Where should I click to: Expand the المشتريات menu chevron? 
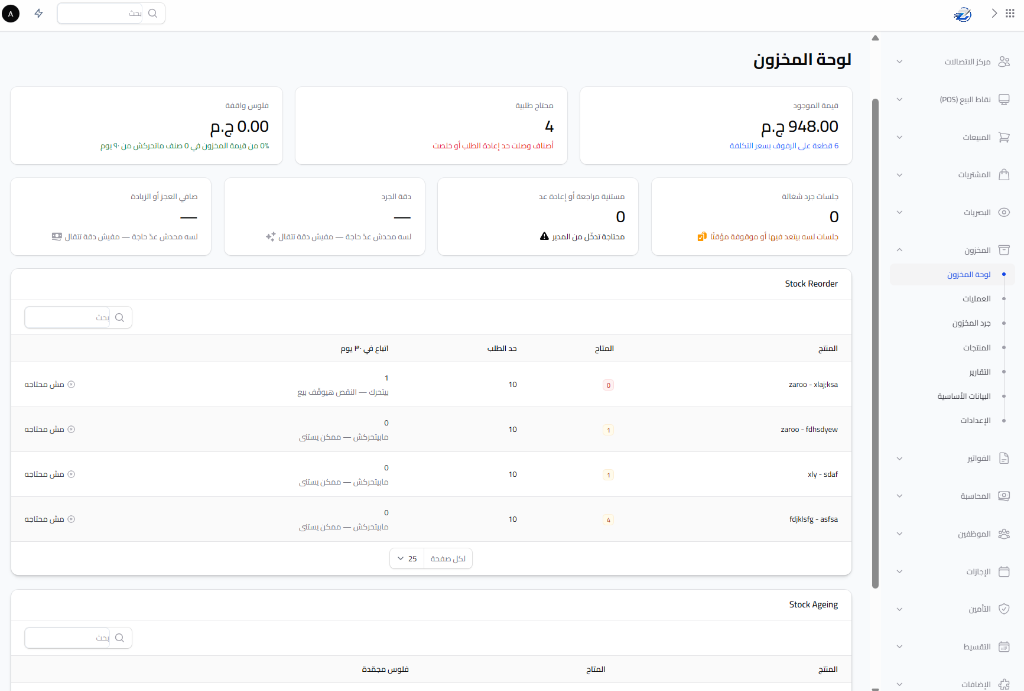tap(899, 174)
